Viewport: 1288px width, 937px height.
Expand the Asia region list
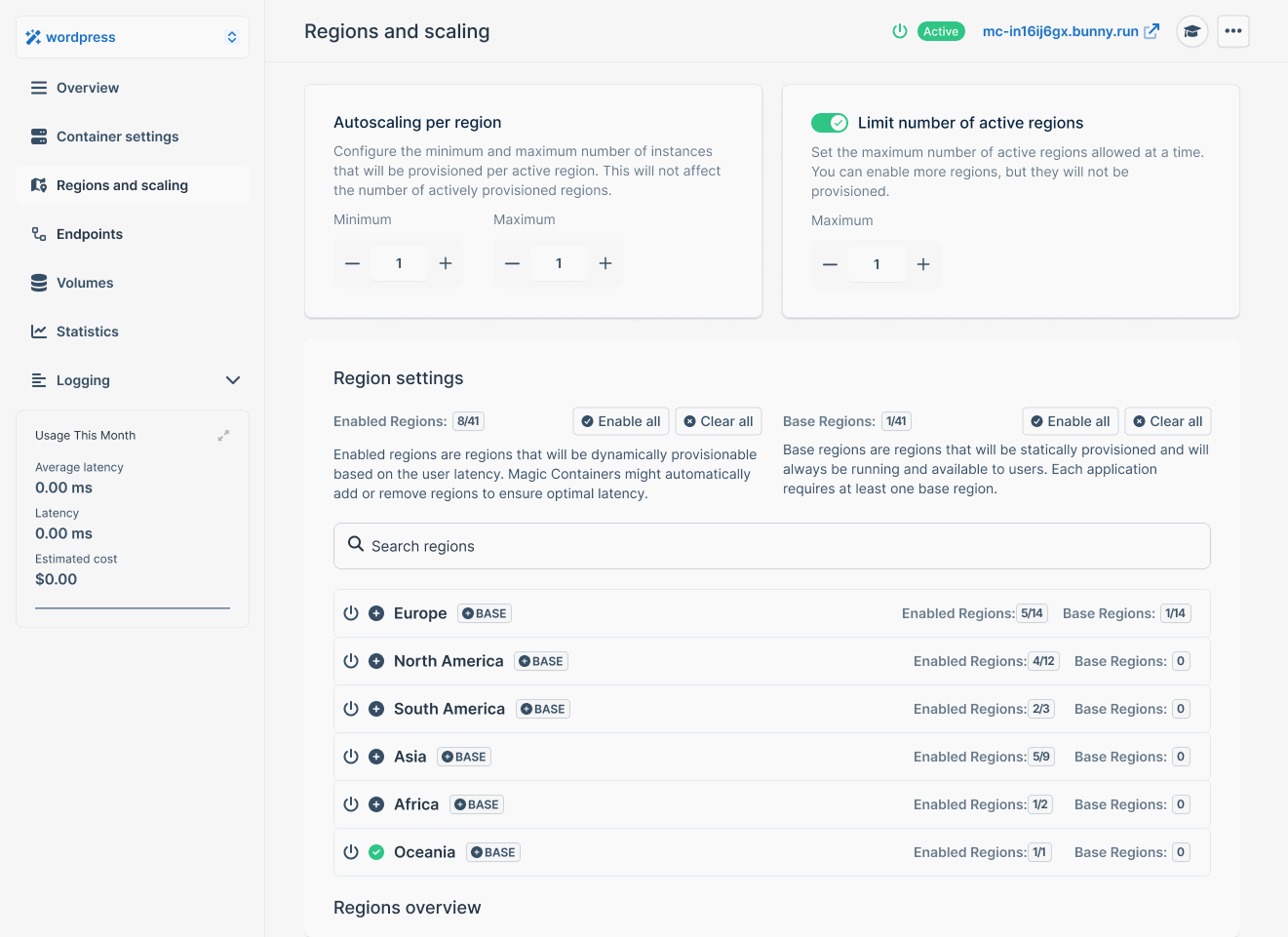click(x=375, y=756)
